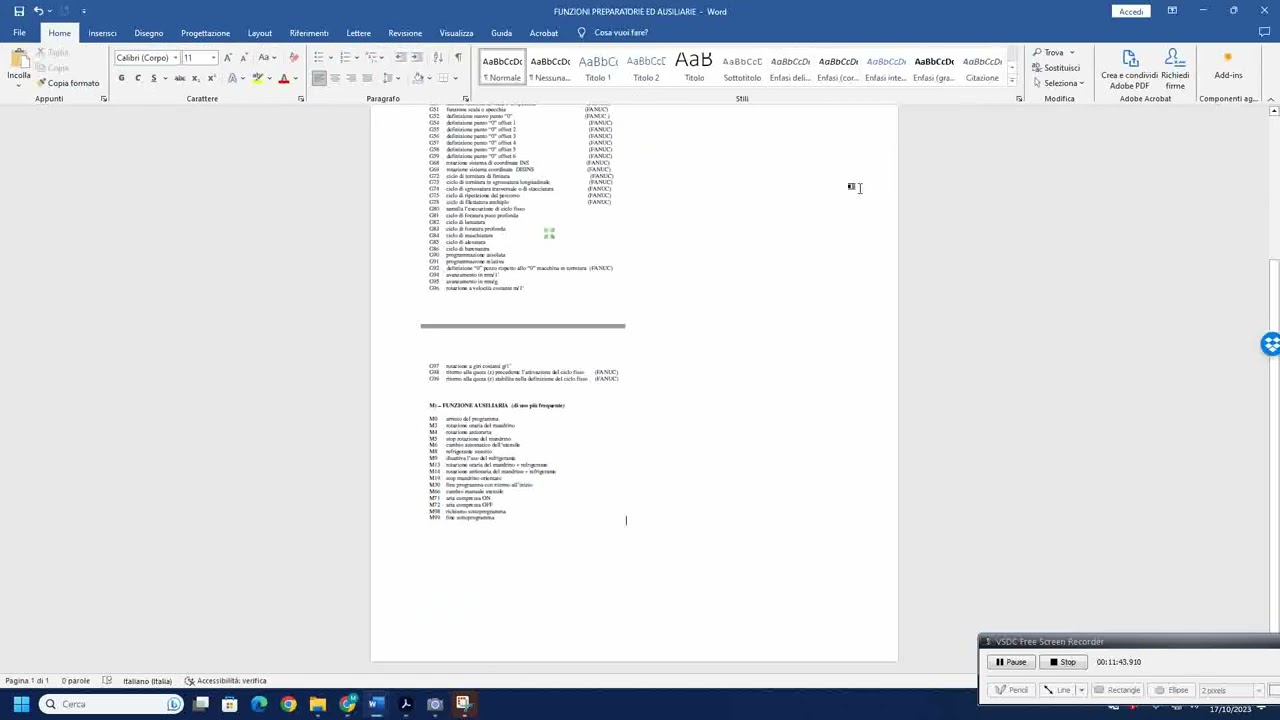
Task: Toggle italic (C) formatting
Action: coord(137,78)
